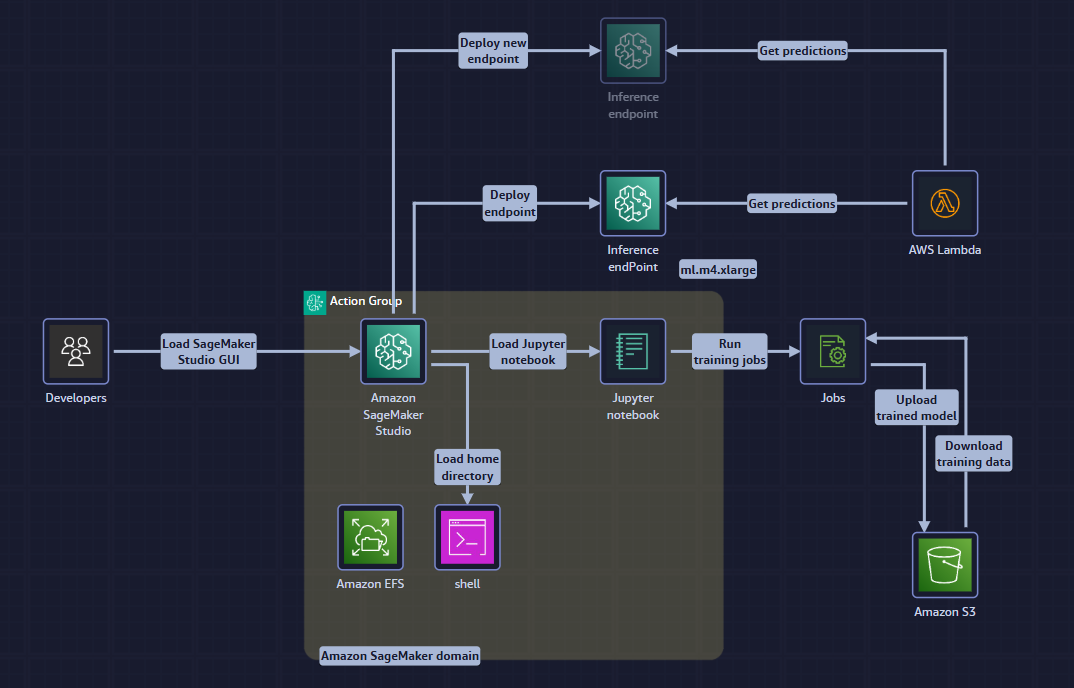
Task: Click the 'Jupyter notebook' caption text
Action: [x=633, y=406]
